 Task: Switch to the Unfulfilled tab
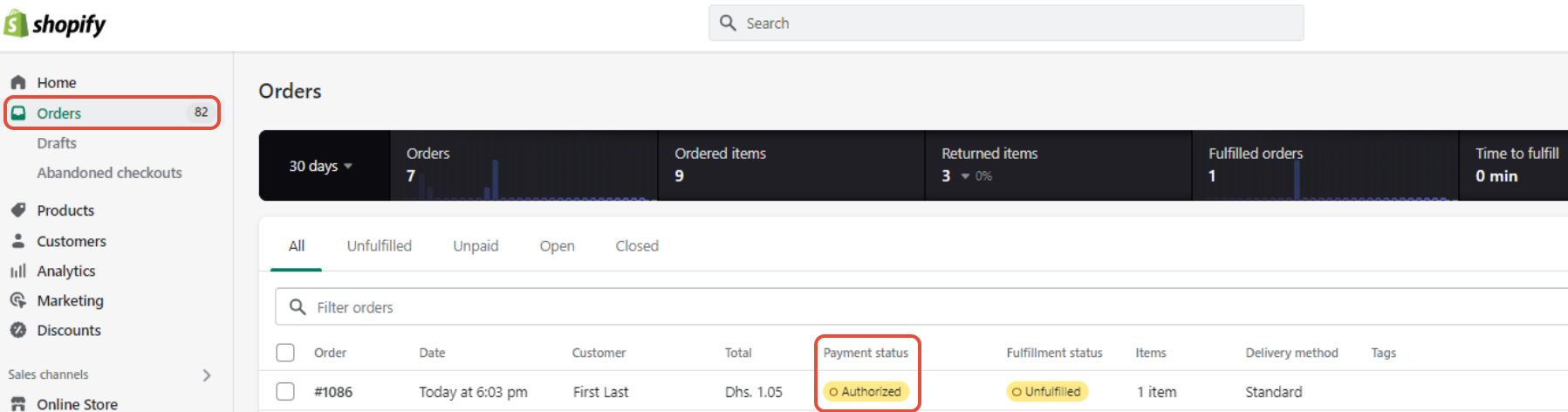[379, 246]
